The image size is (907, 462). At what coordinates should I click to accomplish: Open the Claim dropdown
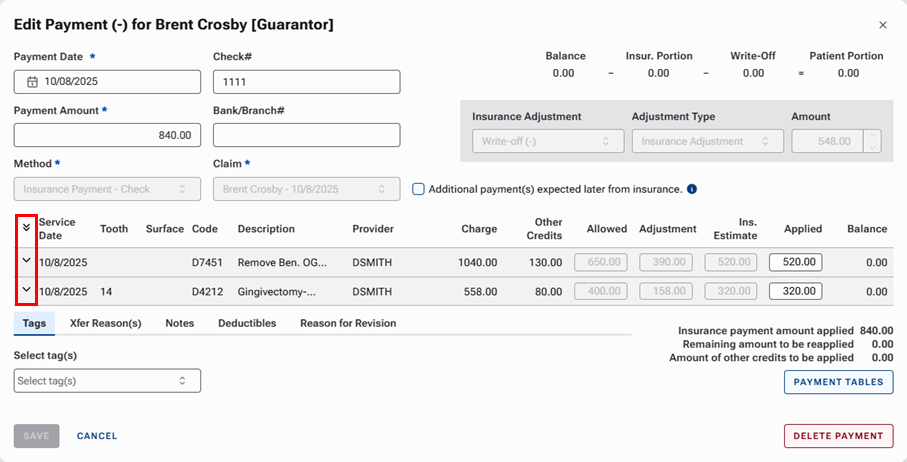coord(306,189)
